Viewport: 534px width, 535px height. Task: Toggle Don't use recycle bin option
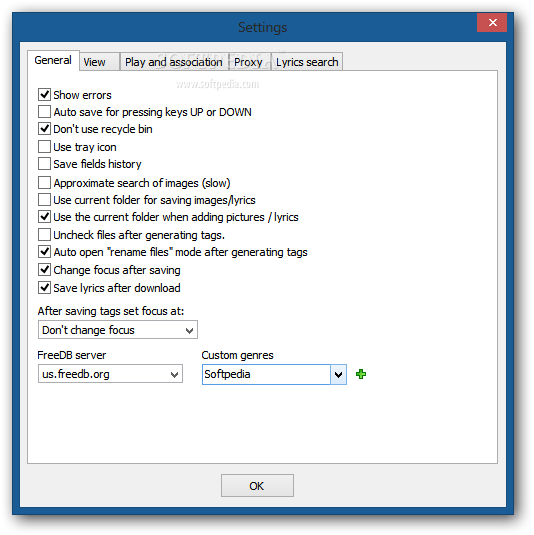coord(44,129)
